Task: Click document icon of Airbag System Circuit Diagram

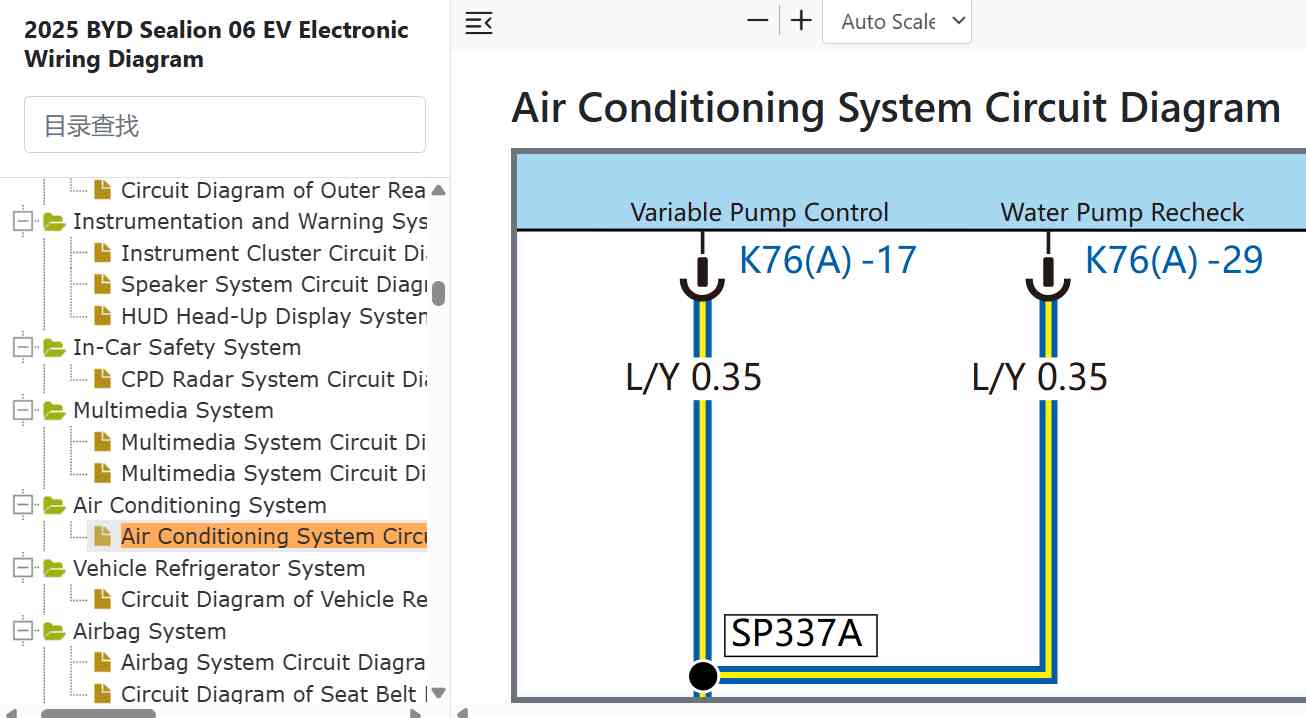Action: 102,662
